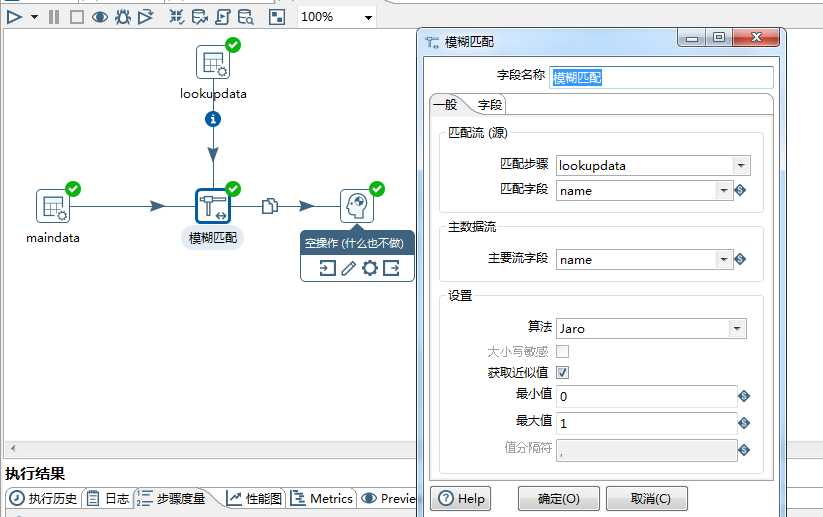Click the copy-rows icon on the hop
Viewport: 823px width, 517px height.
point(270,206)
